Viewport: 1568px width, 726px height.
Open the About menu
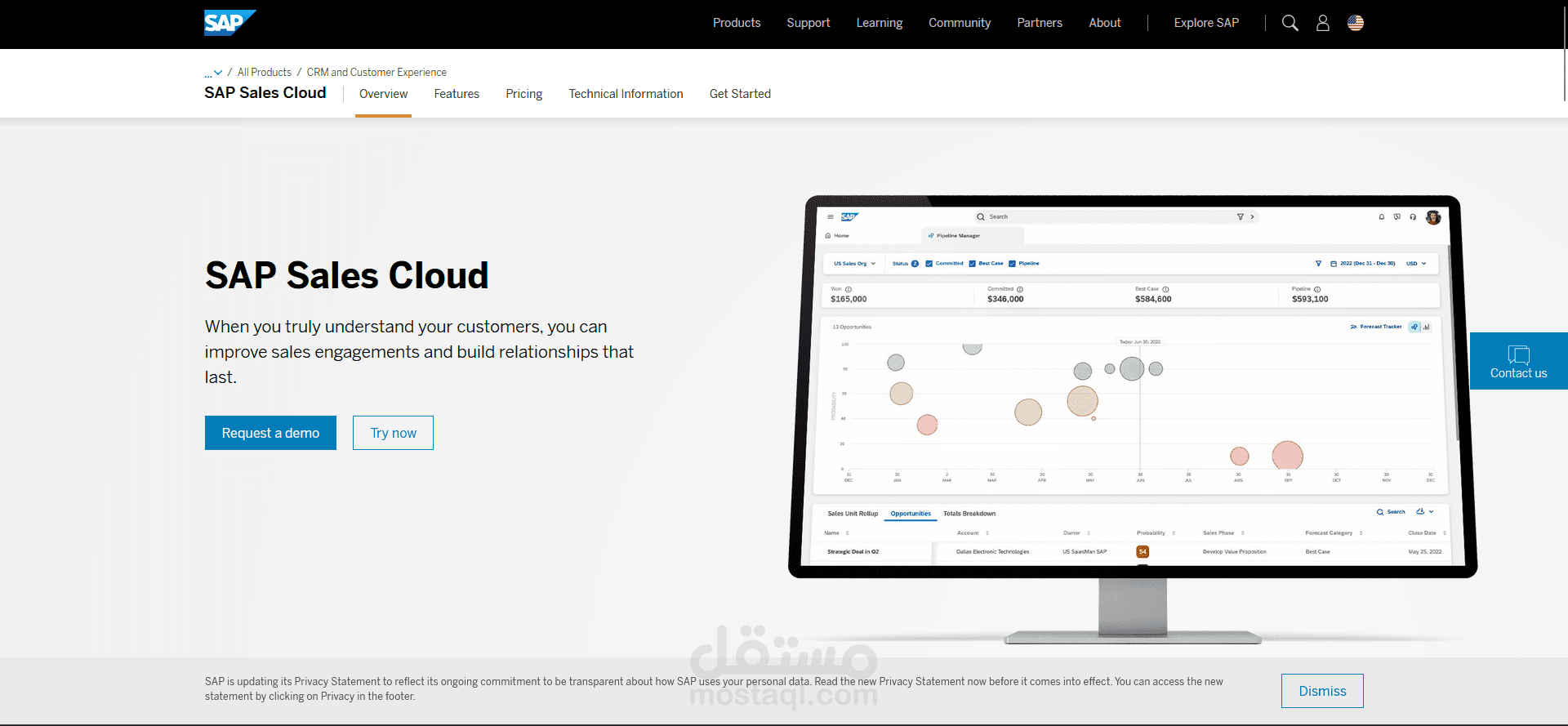pos(1105,23)
